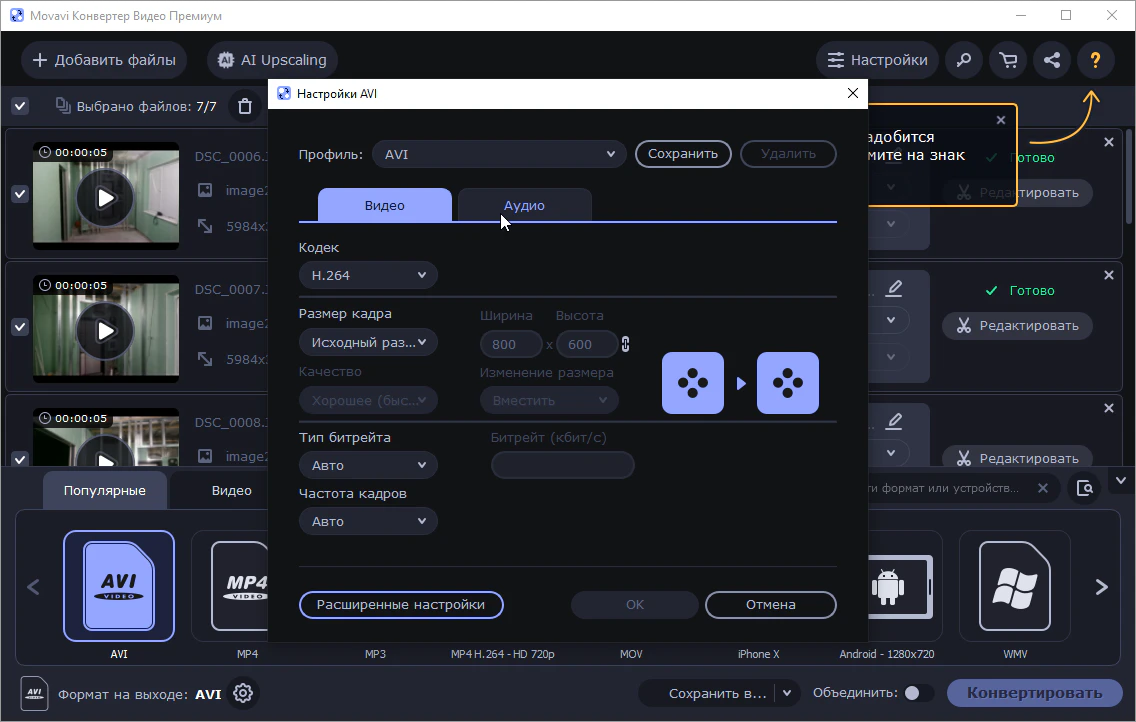
Task: Click the aspect ratio lock chain icon
Action: coord(626,344)
